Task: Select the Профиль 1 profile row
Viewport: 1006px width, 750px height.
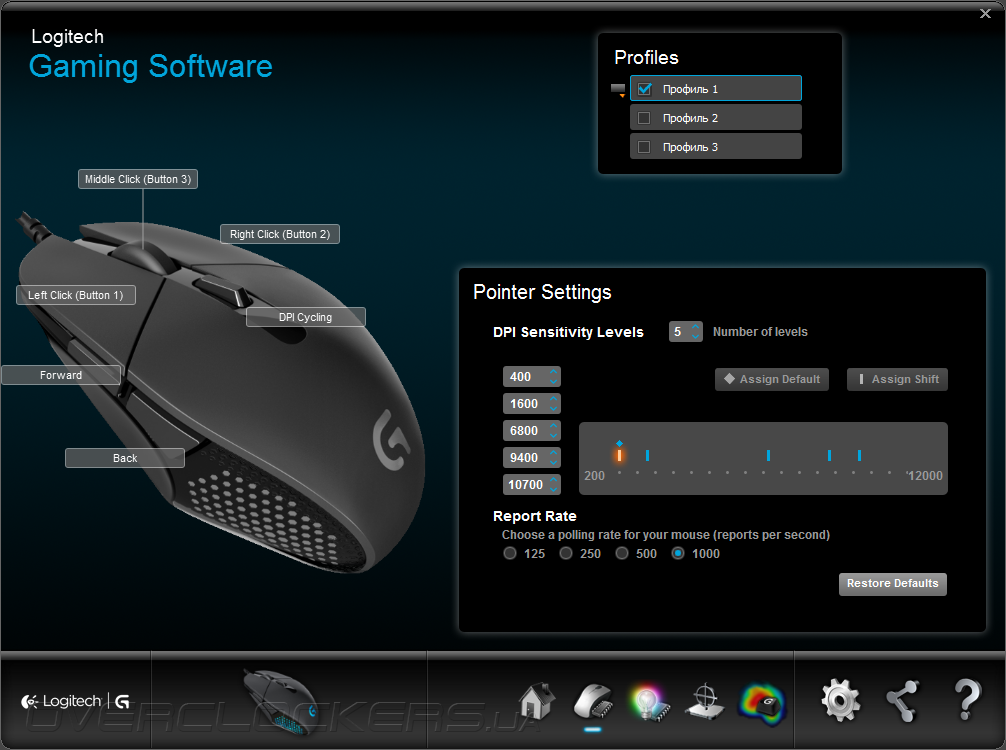Action: [x=716, y=89]
